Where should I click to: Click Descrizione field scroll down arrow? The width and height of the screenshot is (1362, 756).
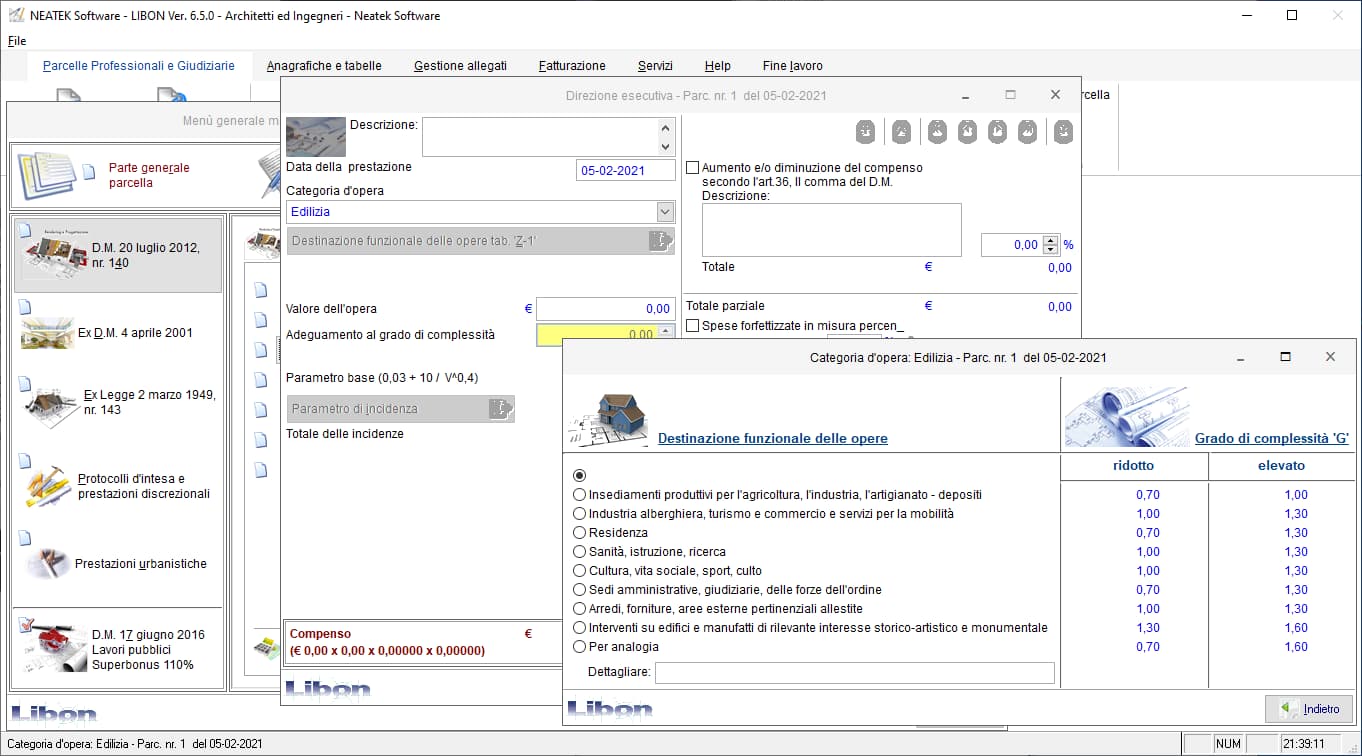click(666, 147)
